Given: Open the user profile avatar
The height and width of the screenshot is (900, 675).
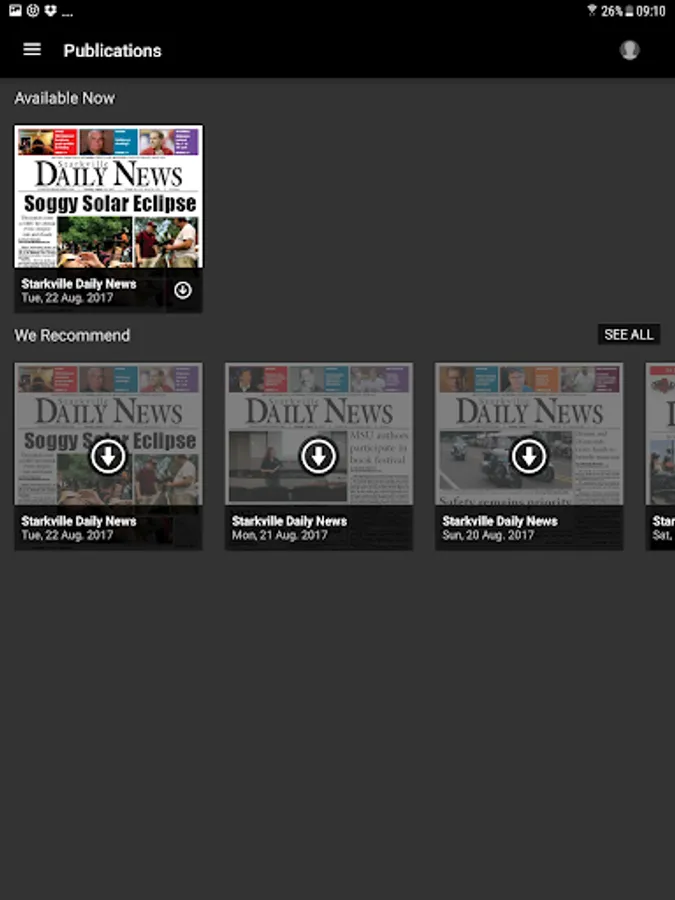Looking at the screenshot, I should [x=629, y=50].
